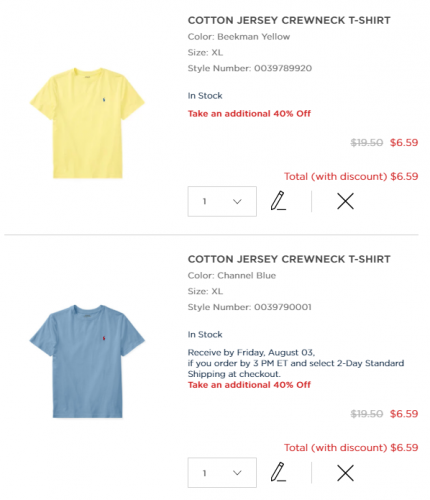Remove the Channel Blue t-shirt from cart
Viewport: 430px width, 500px height.
[x=345, y=473]
